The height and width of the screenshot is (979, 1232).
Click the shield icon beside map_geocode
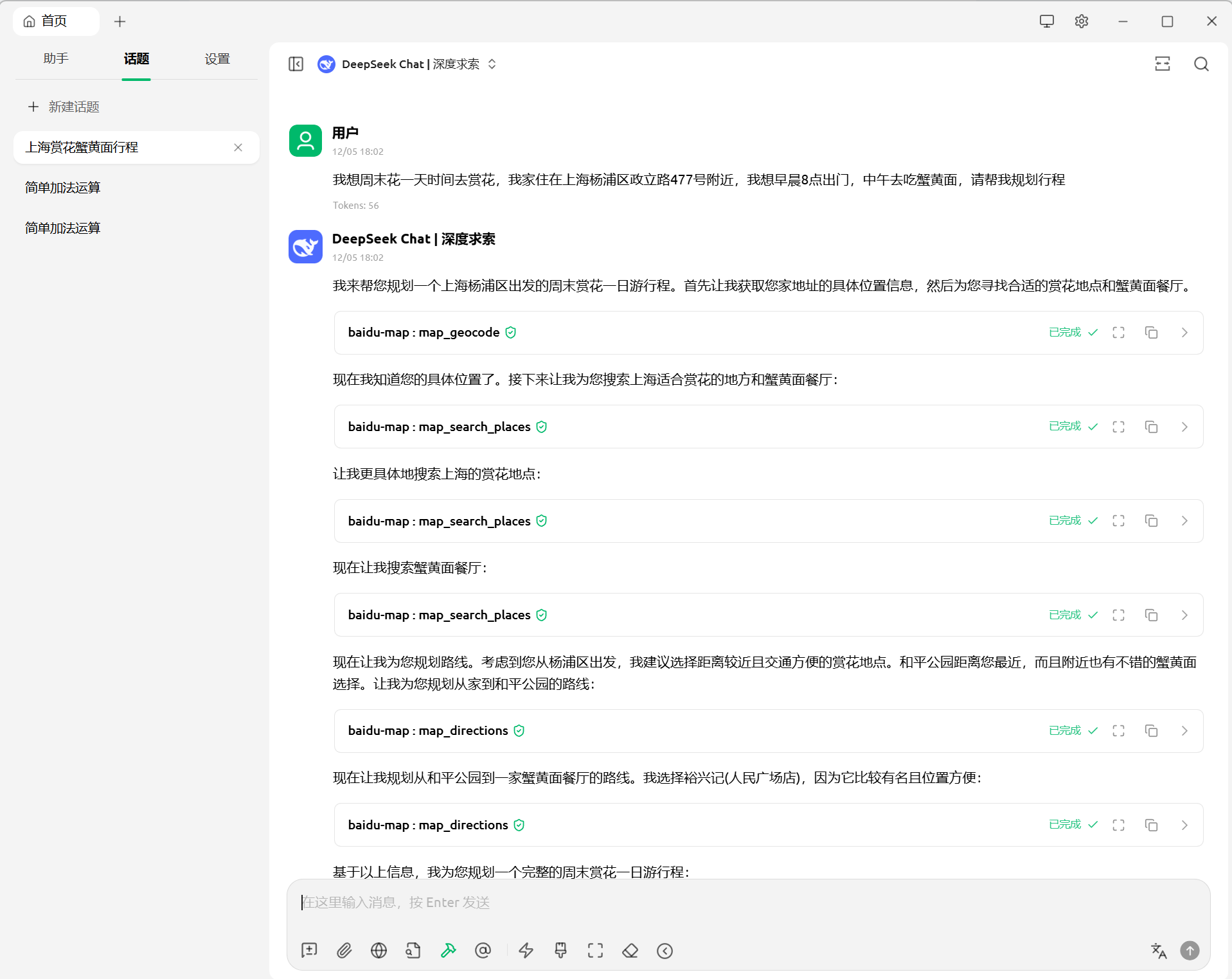point(510,333)
